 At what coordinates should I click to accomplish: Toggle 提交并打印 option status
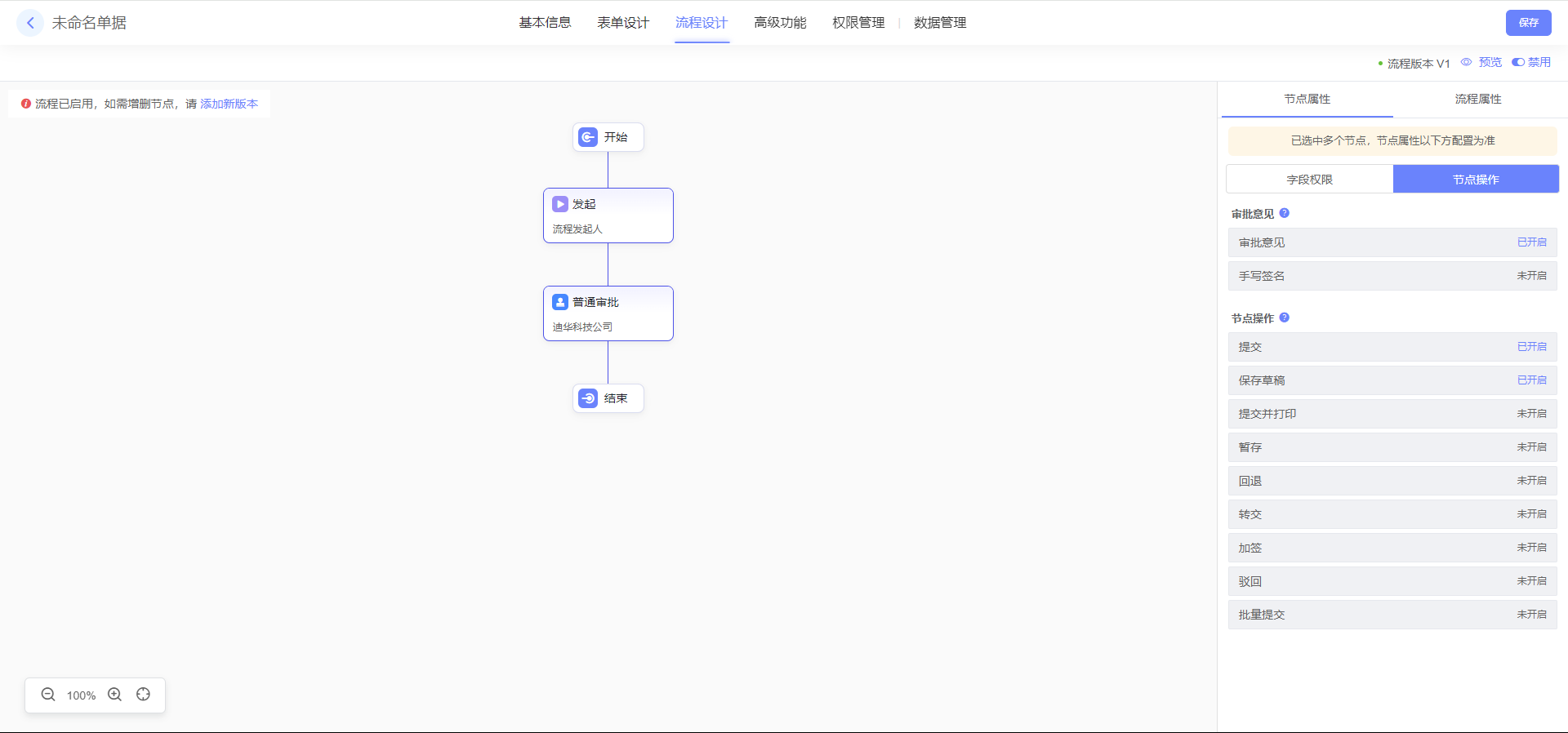pos(1531,414)
